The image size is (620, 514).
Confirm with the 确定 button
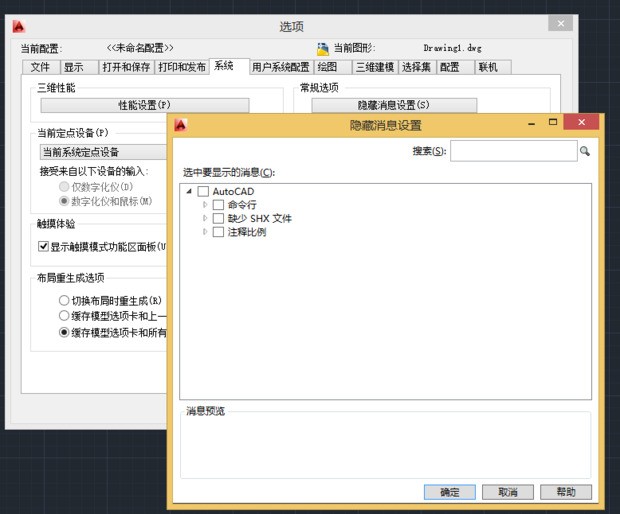[x=450, y=492]
